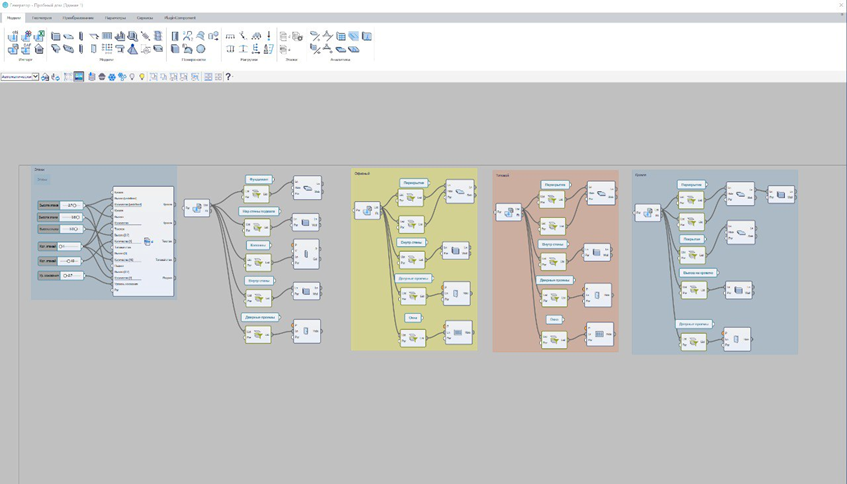Viewport: 847px width, 484px height.
Task: Select the cone-shaped model icon
Action: click(x=132, y=49)
